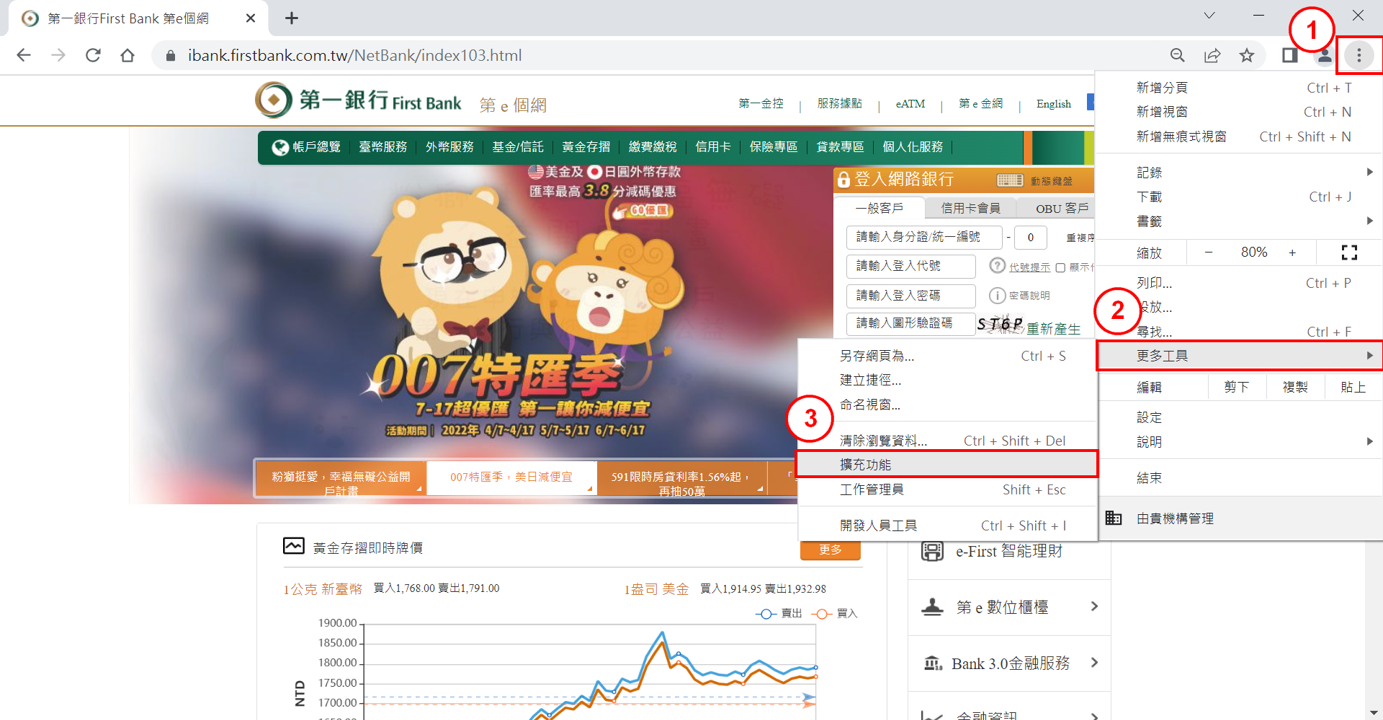The width and height of the screenshot is (1383, 720).
Task: Click the tab search chevron in title bar
Action: (x=1209, y=16)
